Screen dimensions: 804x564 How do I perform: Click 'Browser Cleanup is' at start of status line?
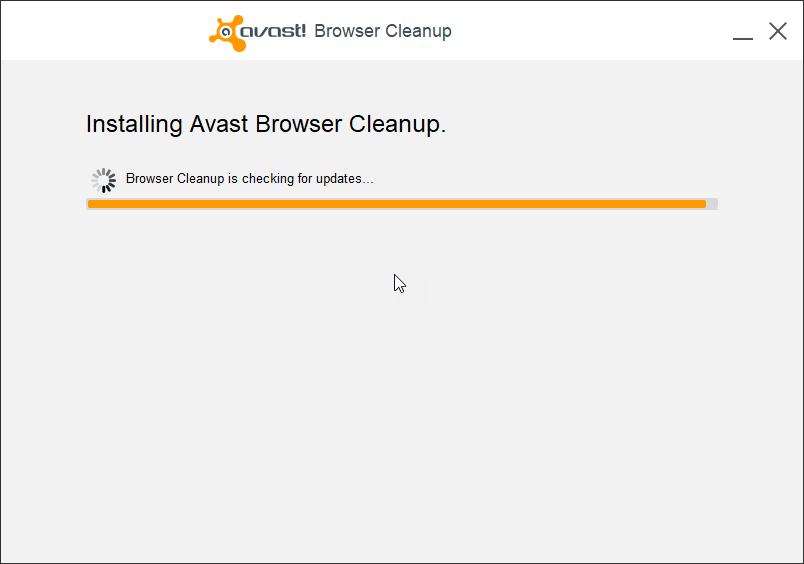click(181, 179)
